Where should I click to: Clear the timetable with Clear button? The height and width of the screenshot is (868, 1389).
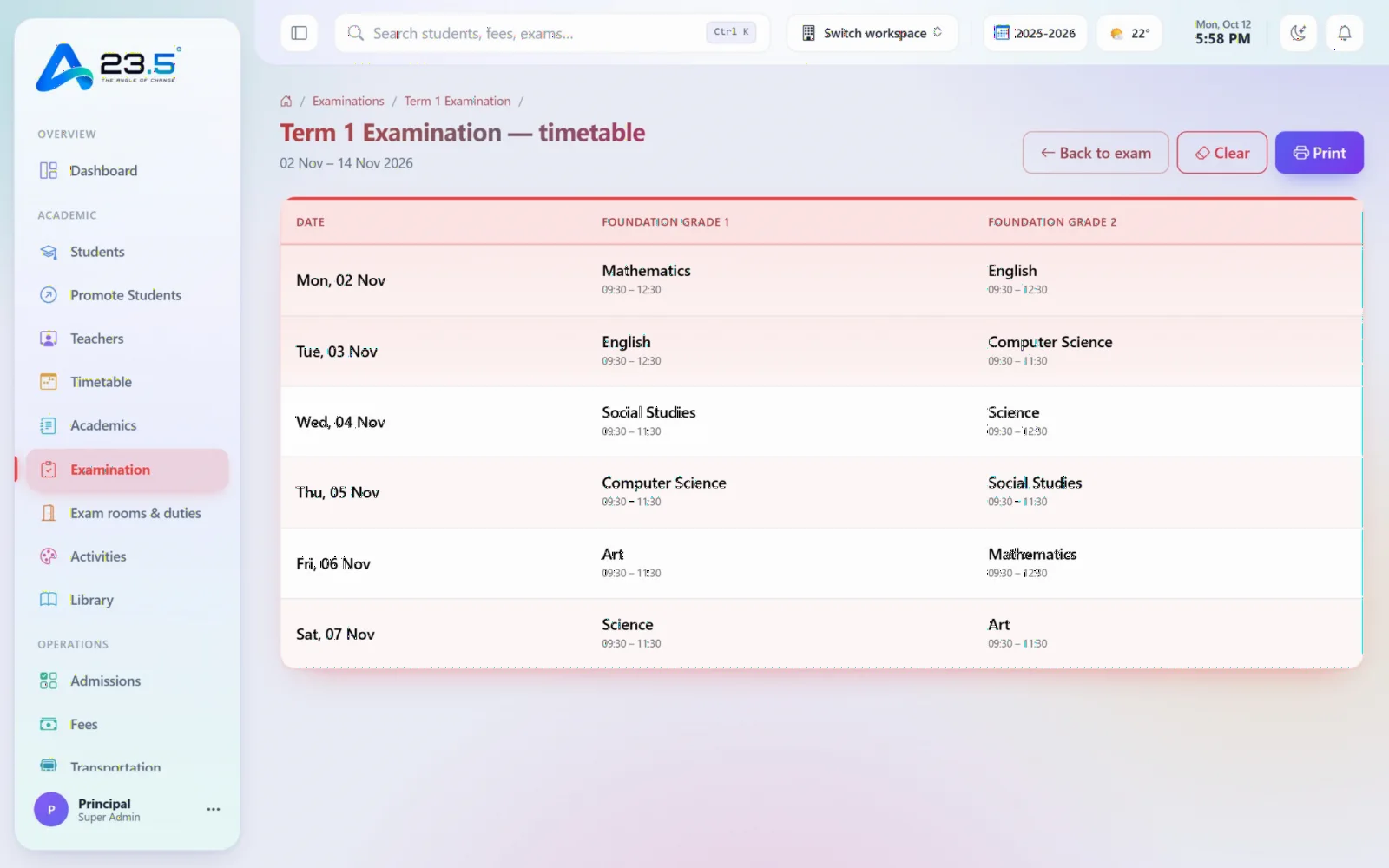[1221, 153]
